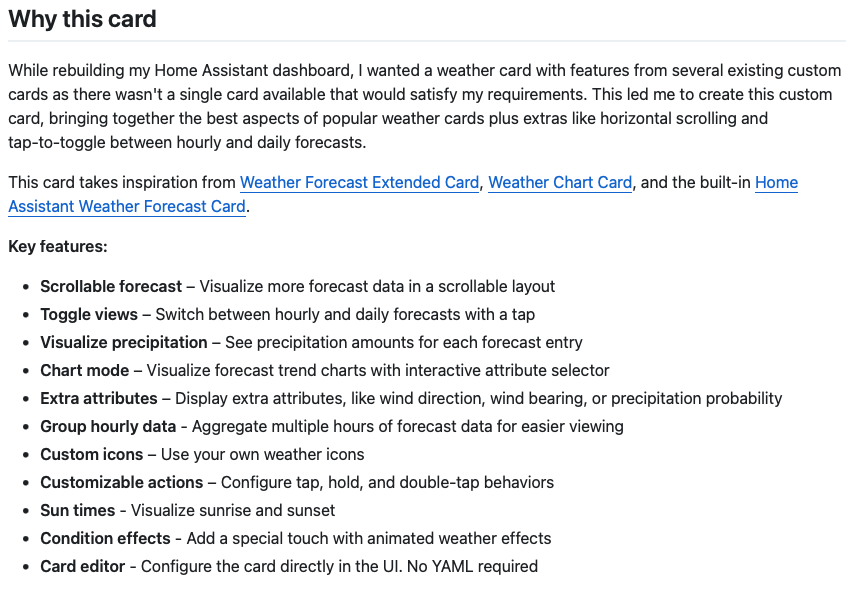Click the 'Extra attributes' bold term
Image resolution: width=860 pixels, height=591 pixels.
point(99,399)
